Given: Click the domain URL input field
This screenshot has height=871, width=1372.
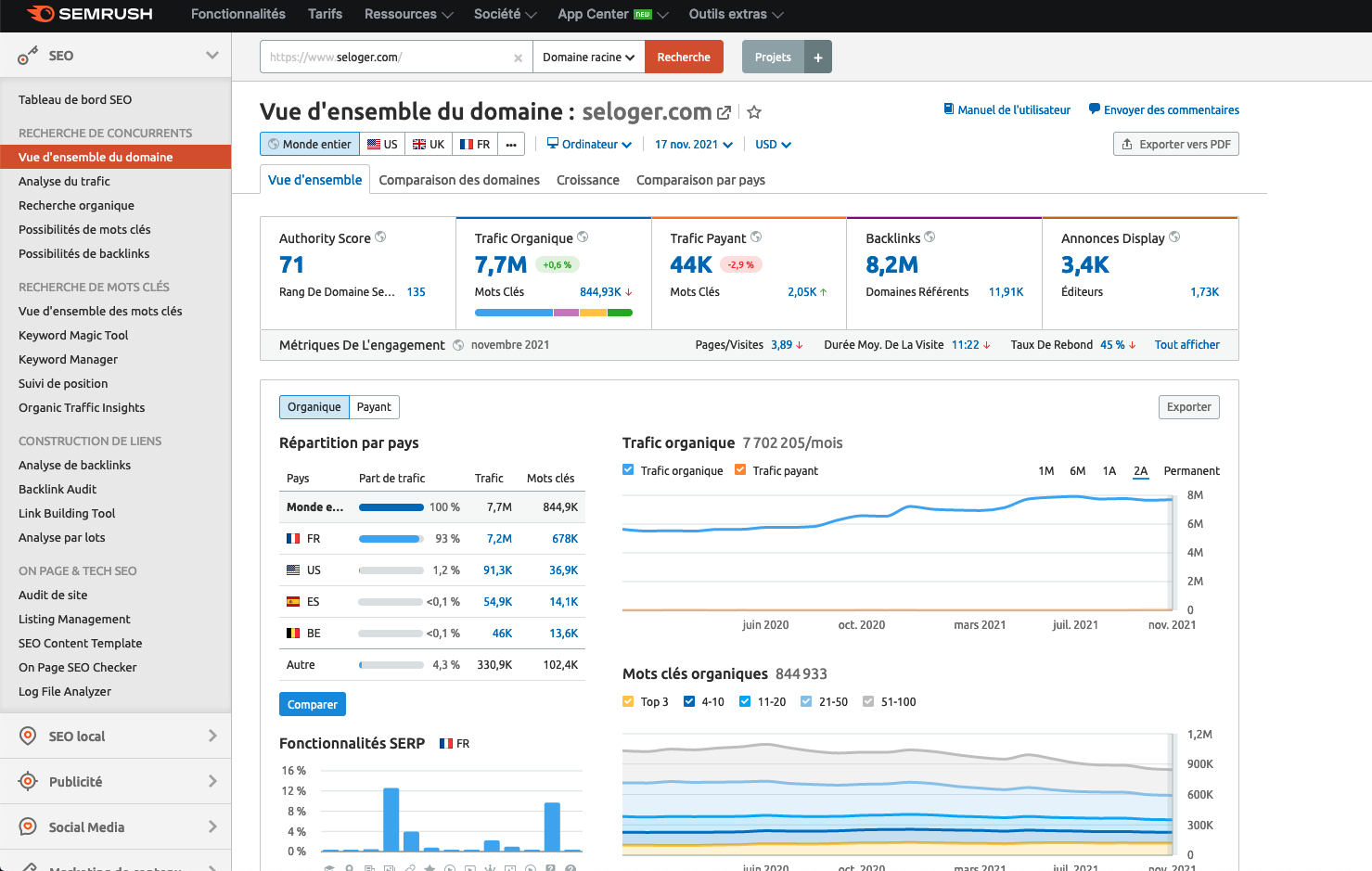Looking at the screenshot, I should pyautogui.click(x=385, y=57).
